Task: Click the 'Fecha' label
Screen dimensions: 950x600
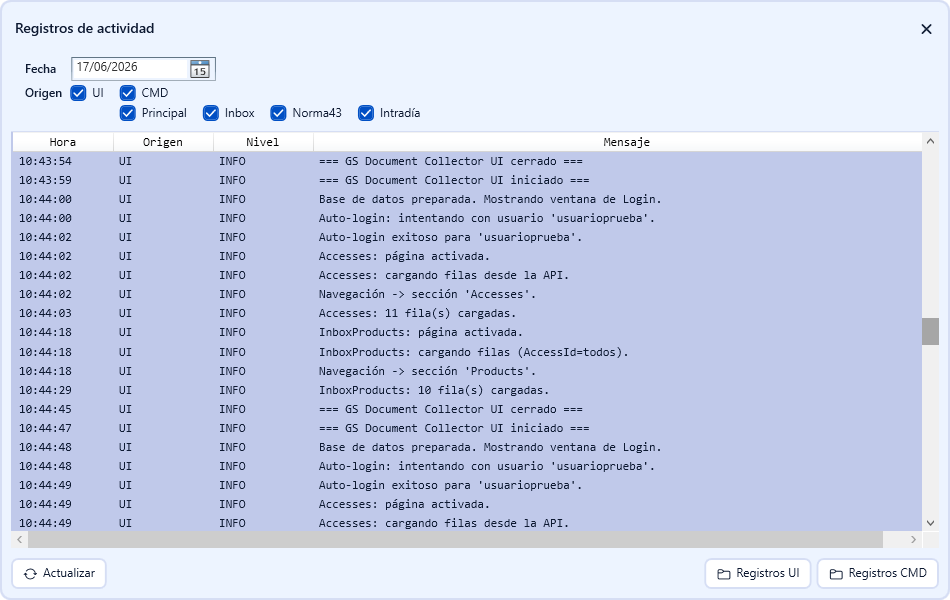Action: point(40,69)
